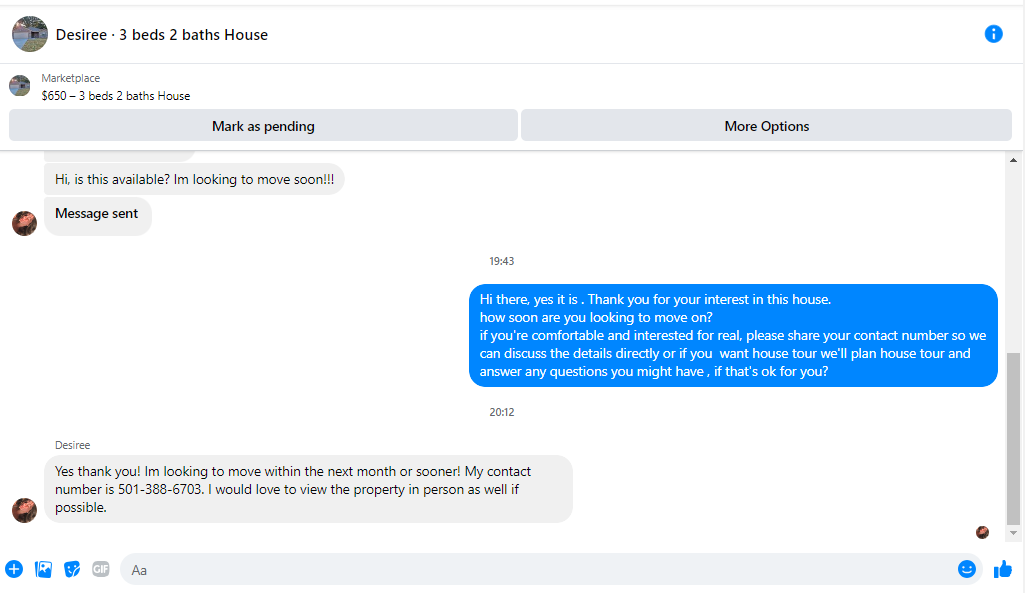Click the chat scrollbar thumb
Screen dimensions: 1025x593
coord(1013,439)
